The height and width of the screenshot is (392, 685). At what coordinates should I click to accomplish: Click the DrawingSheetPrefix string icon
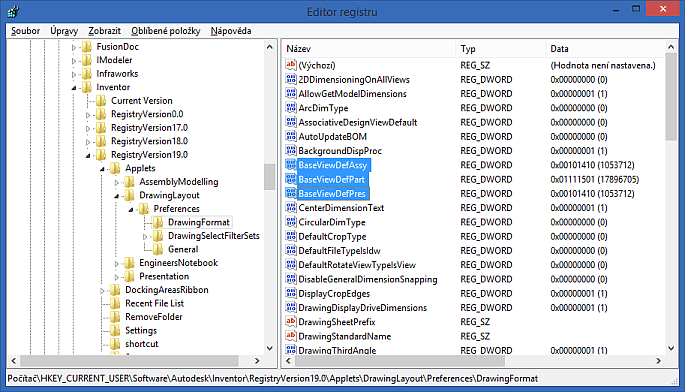pos(291,322)
